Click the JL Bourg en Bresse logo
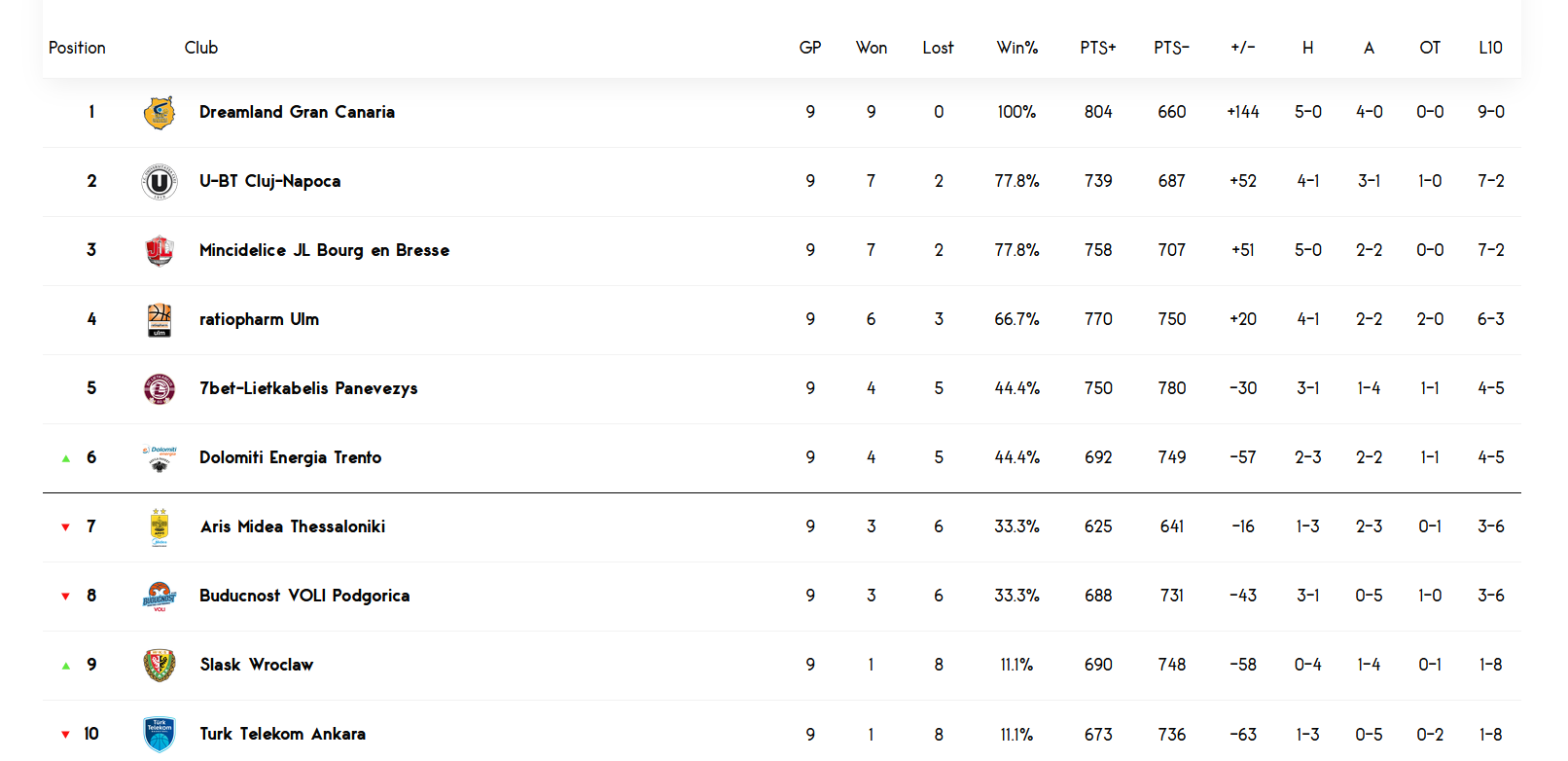 160,251
